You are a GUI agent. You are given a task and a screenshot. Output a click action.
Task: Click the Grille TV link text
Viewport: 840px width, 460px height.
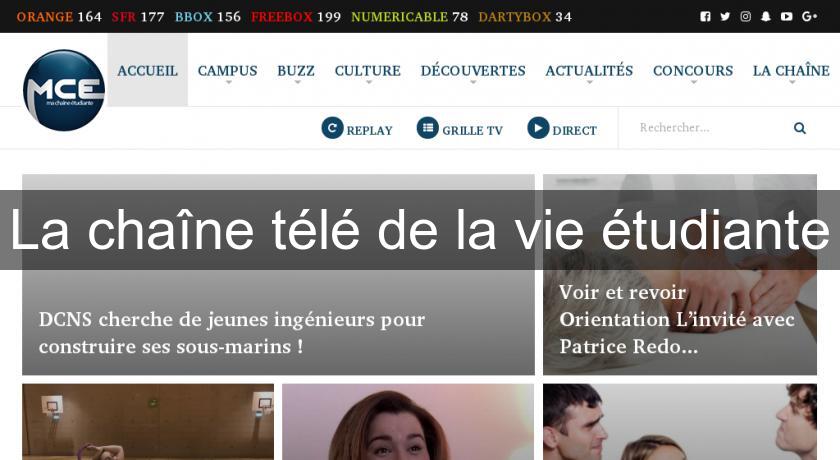[x=472, y=131]
